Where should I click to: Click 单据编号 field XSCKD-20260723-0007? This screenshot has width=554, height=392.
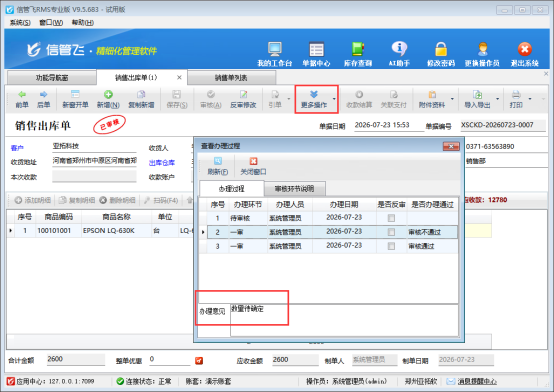503,125
